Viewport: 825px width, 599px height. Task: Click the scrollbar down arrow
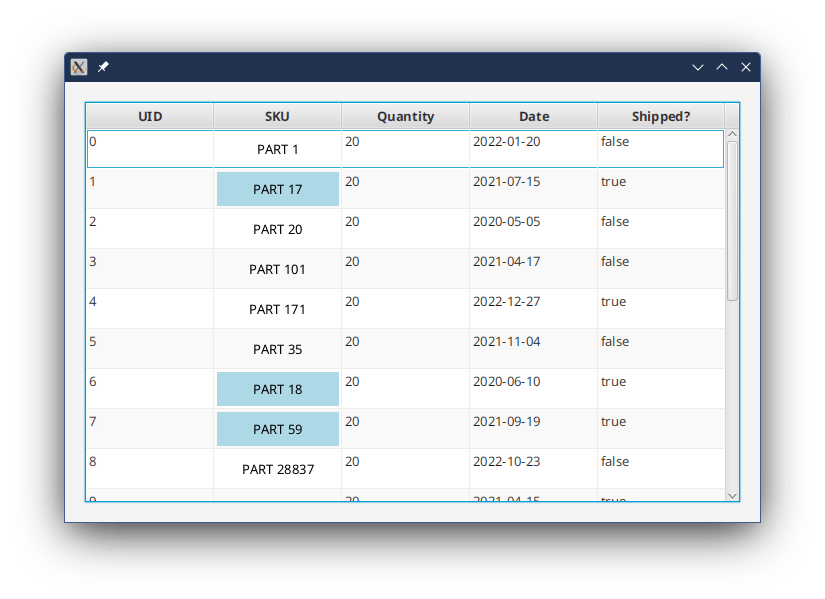click(x=731, y=494)
